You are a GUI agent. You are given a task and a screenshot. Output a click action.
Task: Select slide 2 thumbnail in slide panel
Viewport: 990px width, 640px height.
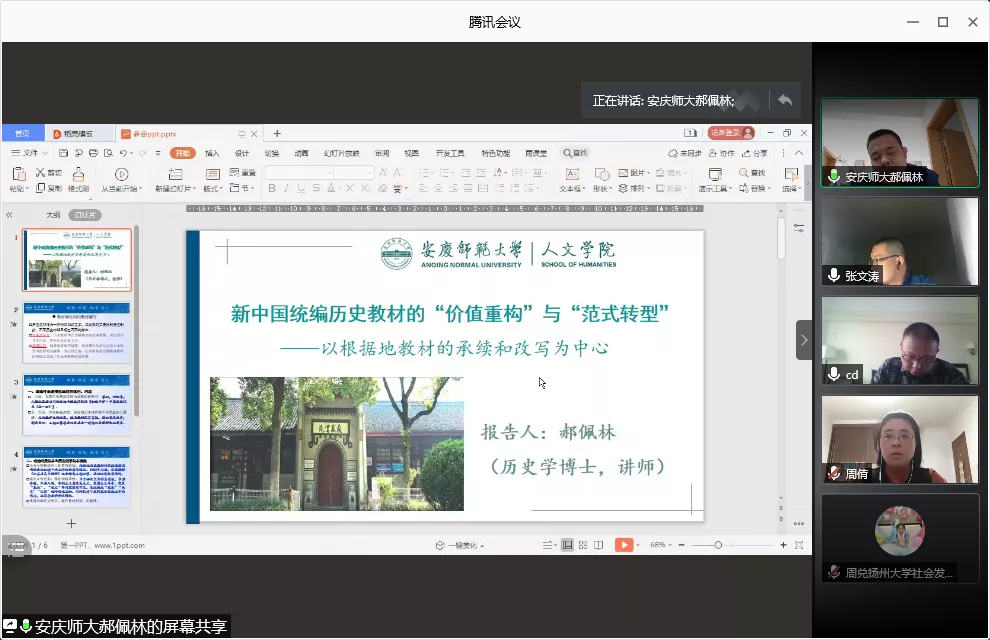pyautogui.click(x=77, y=333)
